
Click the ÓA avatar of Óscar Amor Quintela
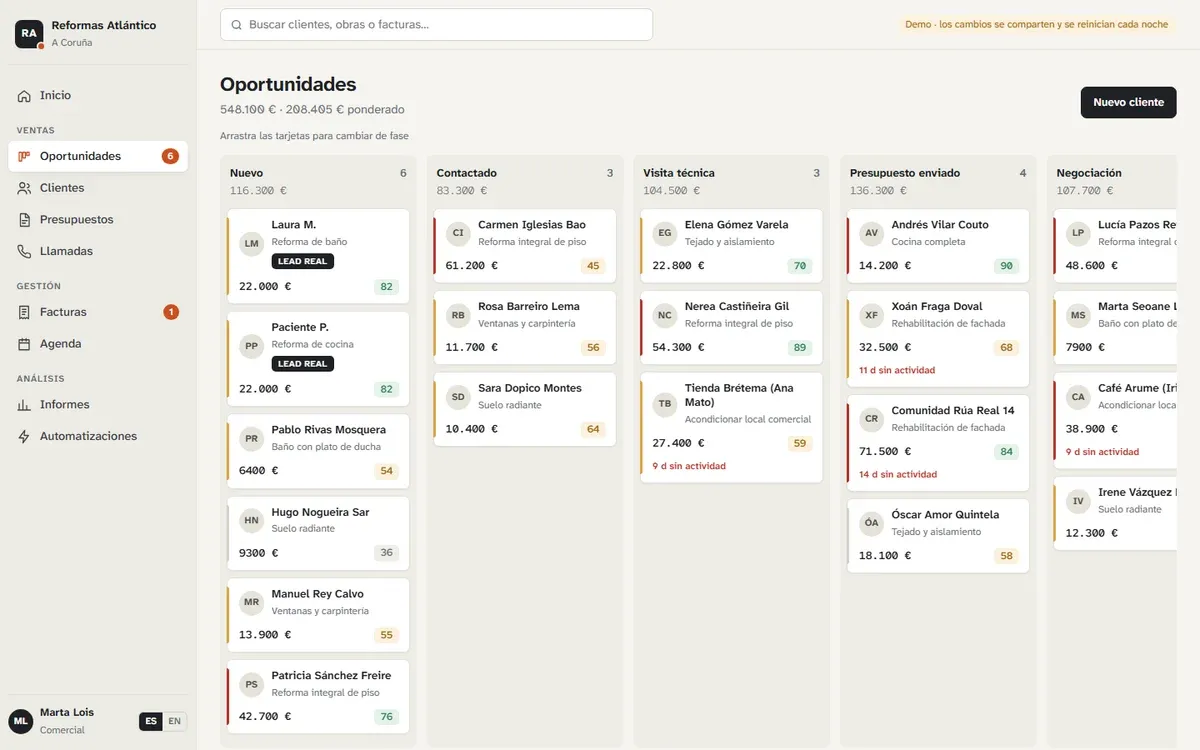[x=872, y=523]
